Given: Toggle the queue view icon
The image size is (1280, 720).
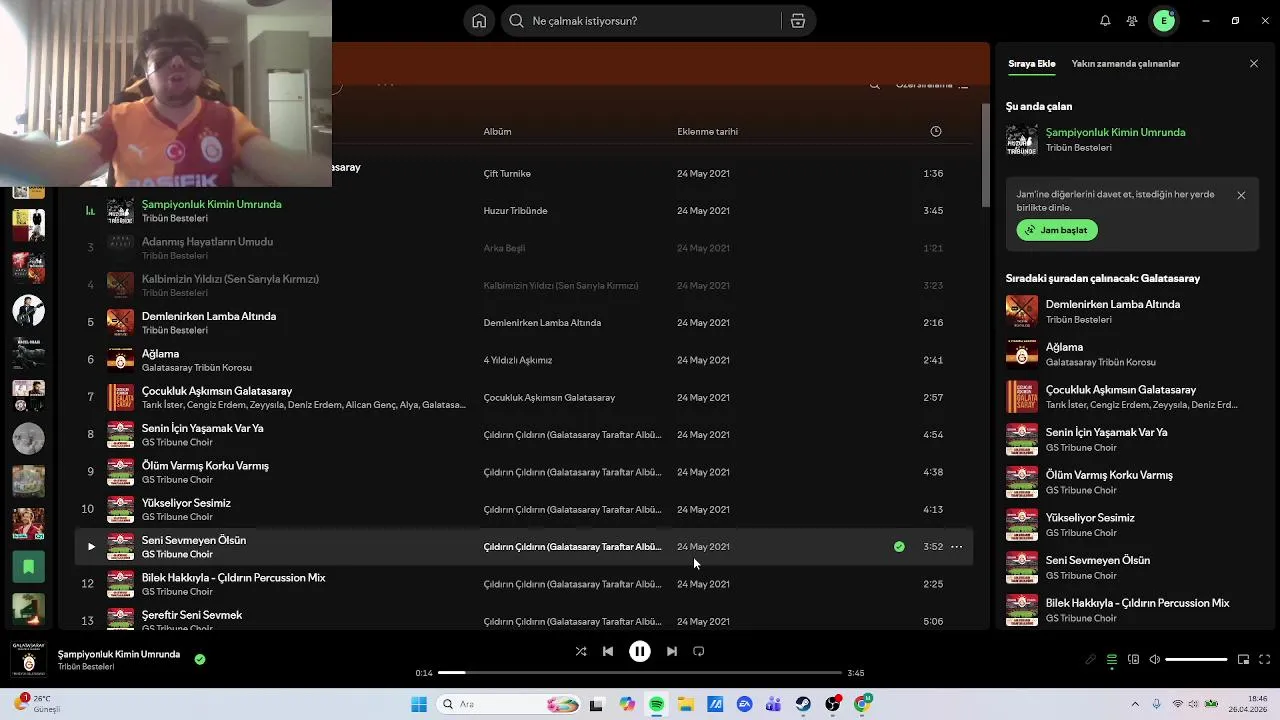Looking at the screenshot, I should pyautogui.click(x=1112, y=660).
